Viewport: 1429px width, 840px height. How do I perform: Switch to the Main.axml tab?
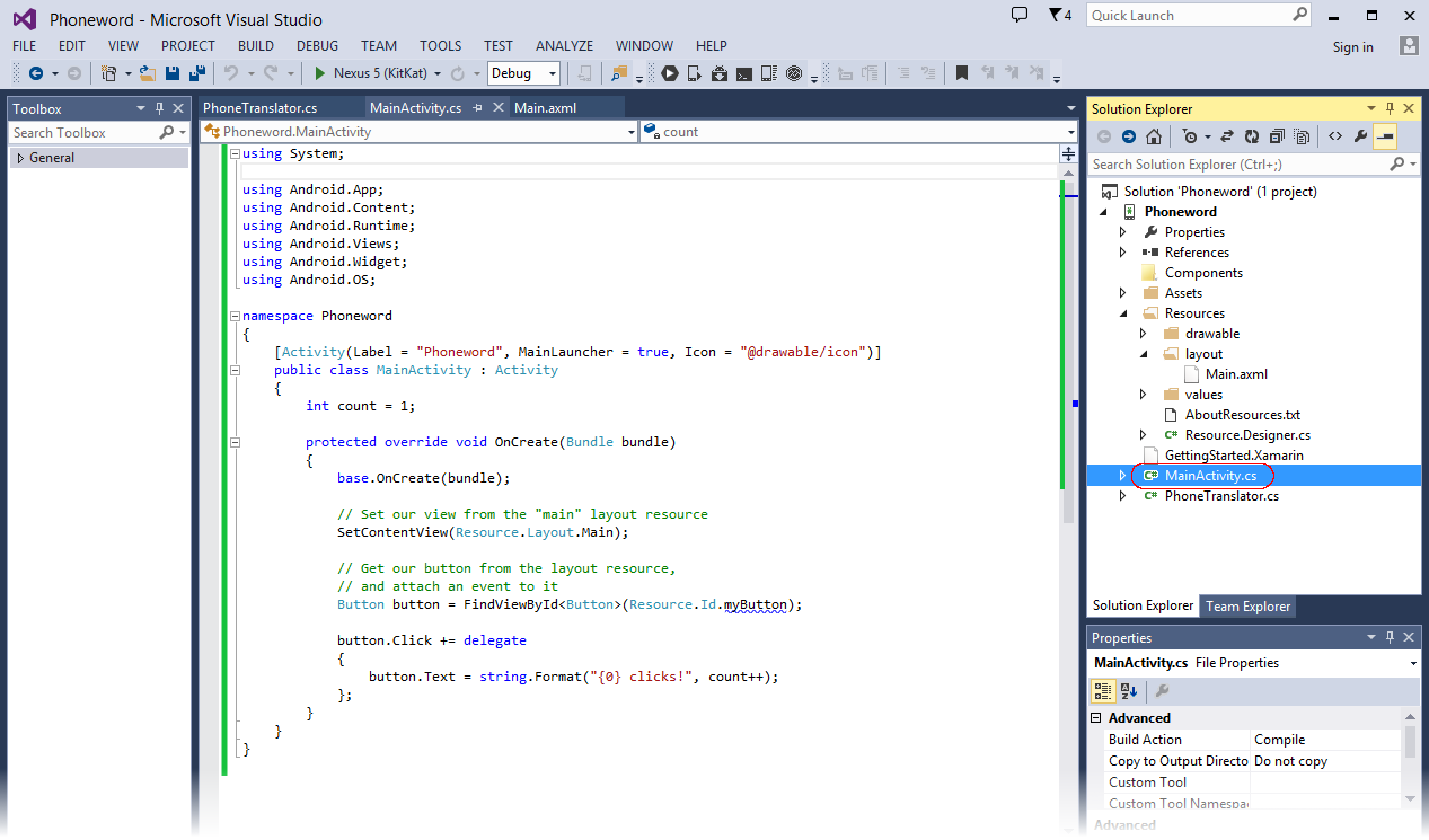(545, 108)
